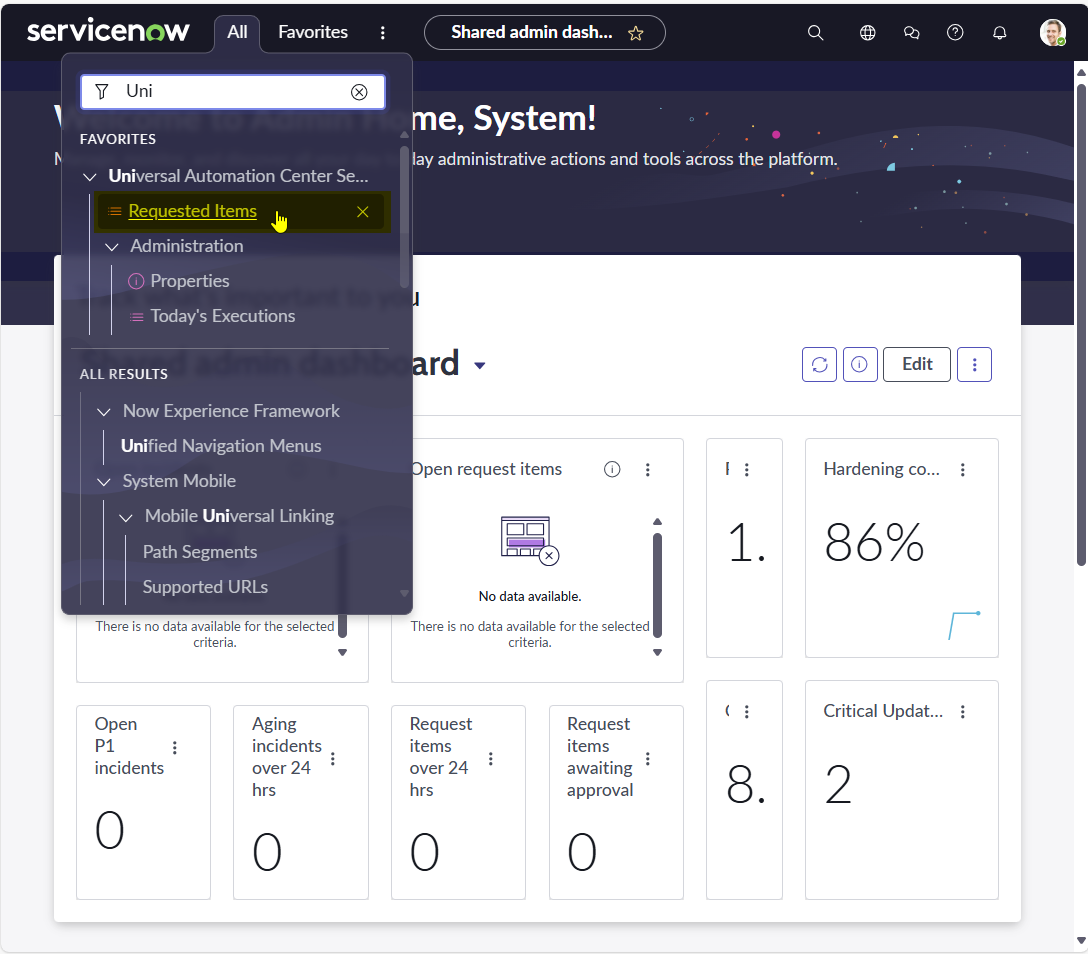Open the global search magnifier icon
This screenshot has height=954, width=1088.
click(x=815, y=33)
